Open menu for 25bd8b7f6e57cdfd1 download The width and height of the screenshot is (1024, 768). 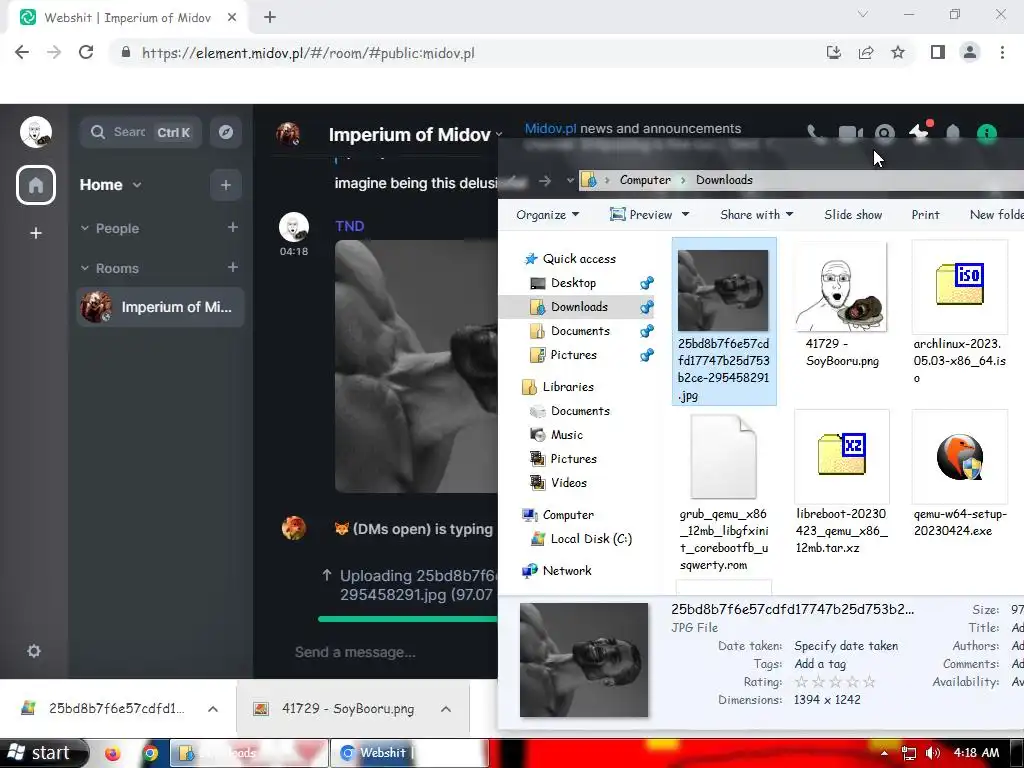(213, 709)
